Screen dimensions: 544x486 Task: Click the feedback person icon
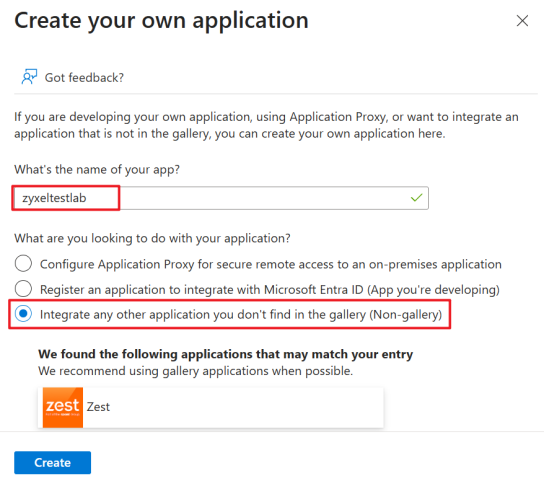[29, 77]
